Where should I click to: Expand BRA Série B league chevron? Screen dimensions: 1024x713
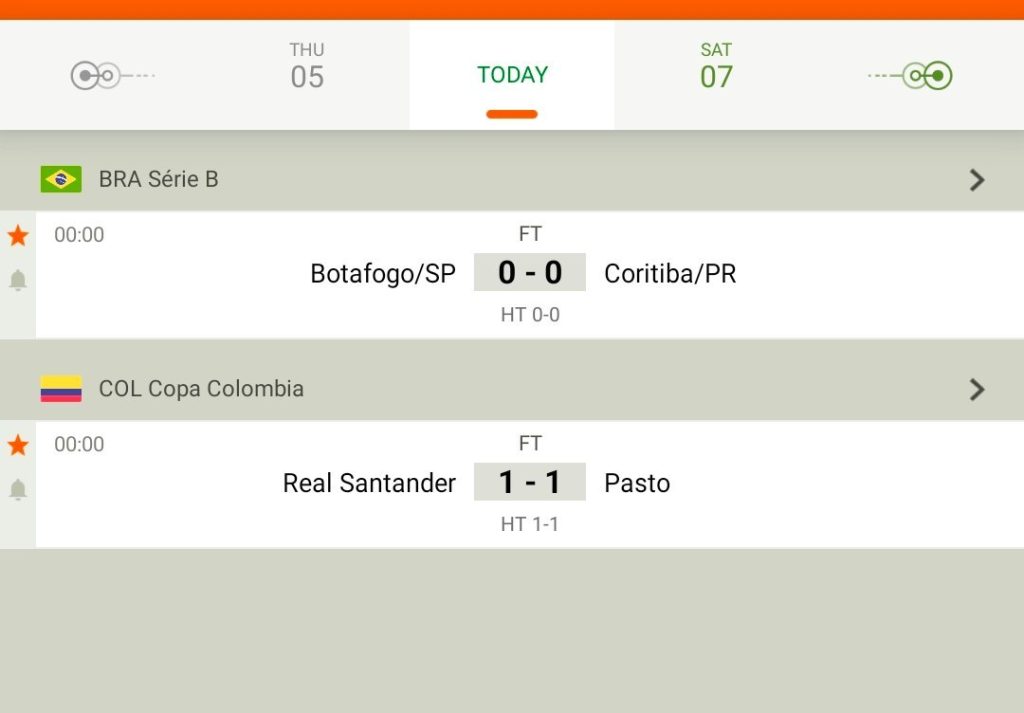pos(976,180)
